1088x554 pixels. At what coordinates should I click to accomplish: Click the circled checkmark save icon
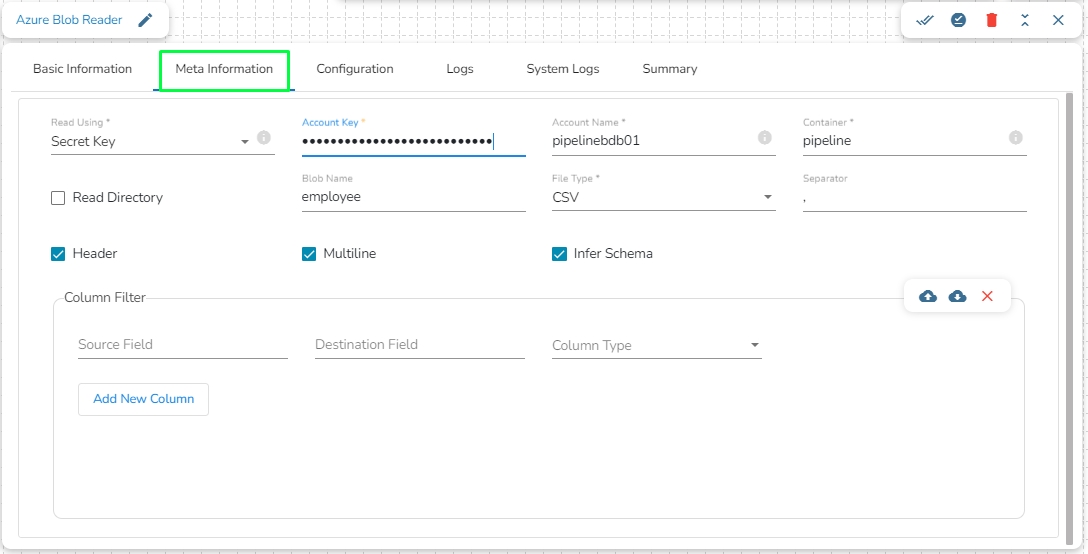(x=958, y=20)
